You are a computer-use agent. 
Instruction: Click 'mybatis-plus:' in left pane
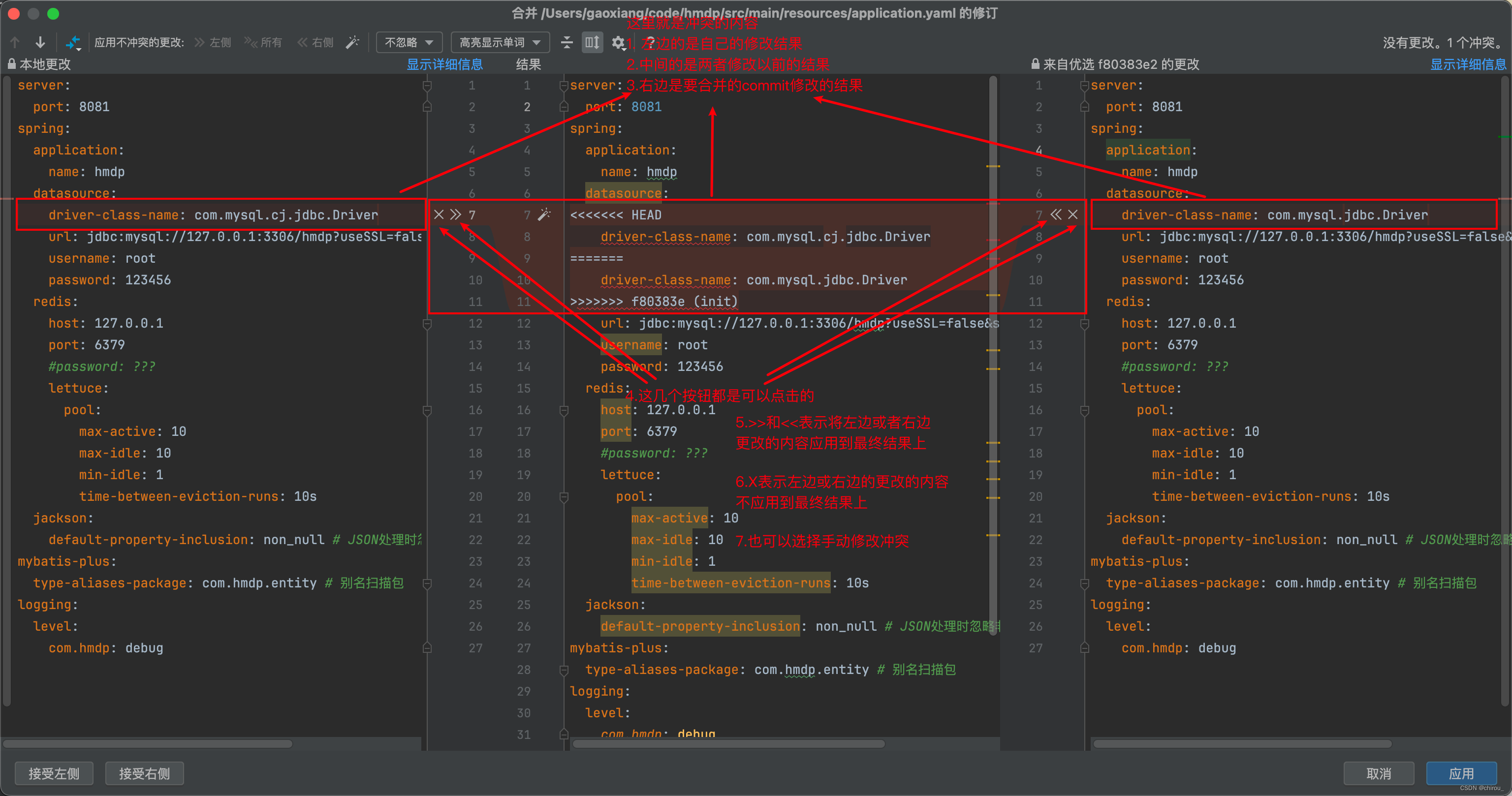pyautogui.click(x=67, y=561)
